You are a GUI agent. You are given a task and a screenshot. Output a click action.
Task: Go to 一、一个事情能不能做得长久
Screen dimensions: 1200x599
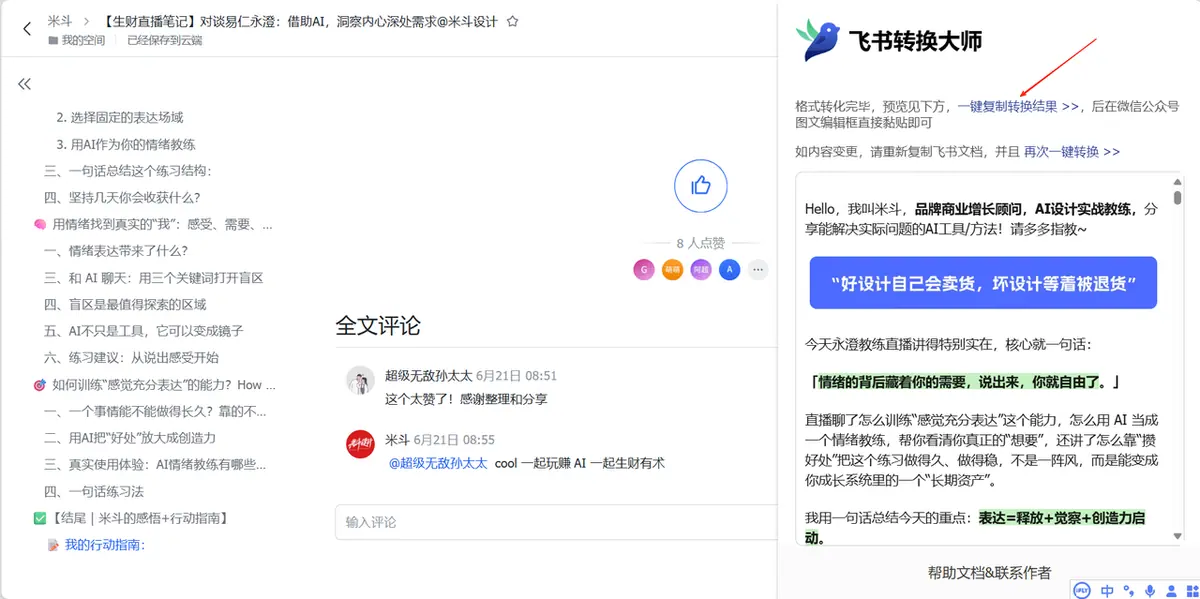(x=156, y=411)
